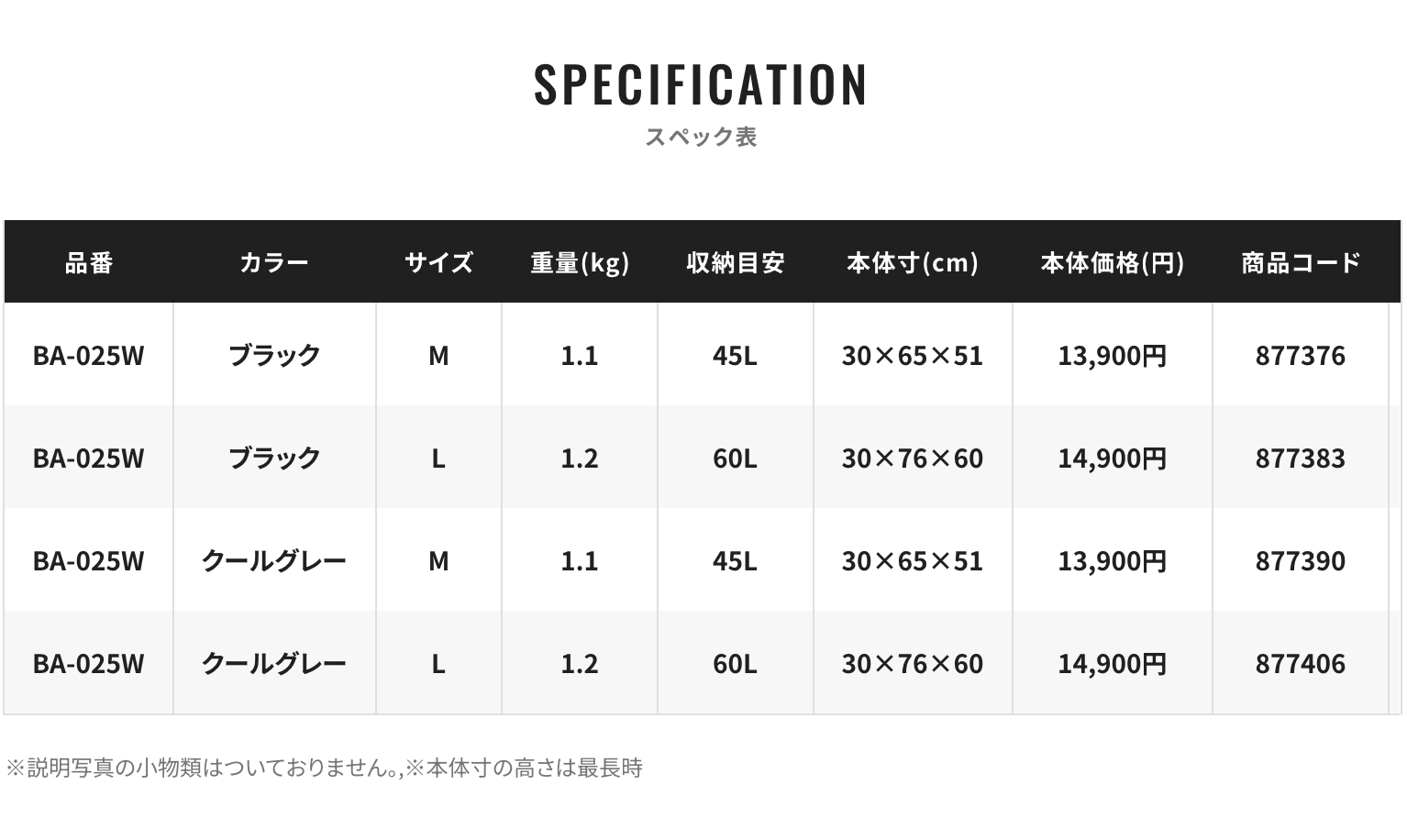Click the 商品コード column header
The height and width of the screenshot is (840, 1407).
[1301, 263]
